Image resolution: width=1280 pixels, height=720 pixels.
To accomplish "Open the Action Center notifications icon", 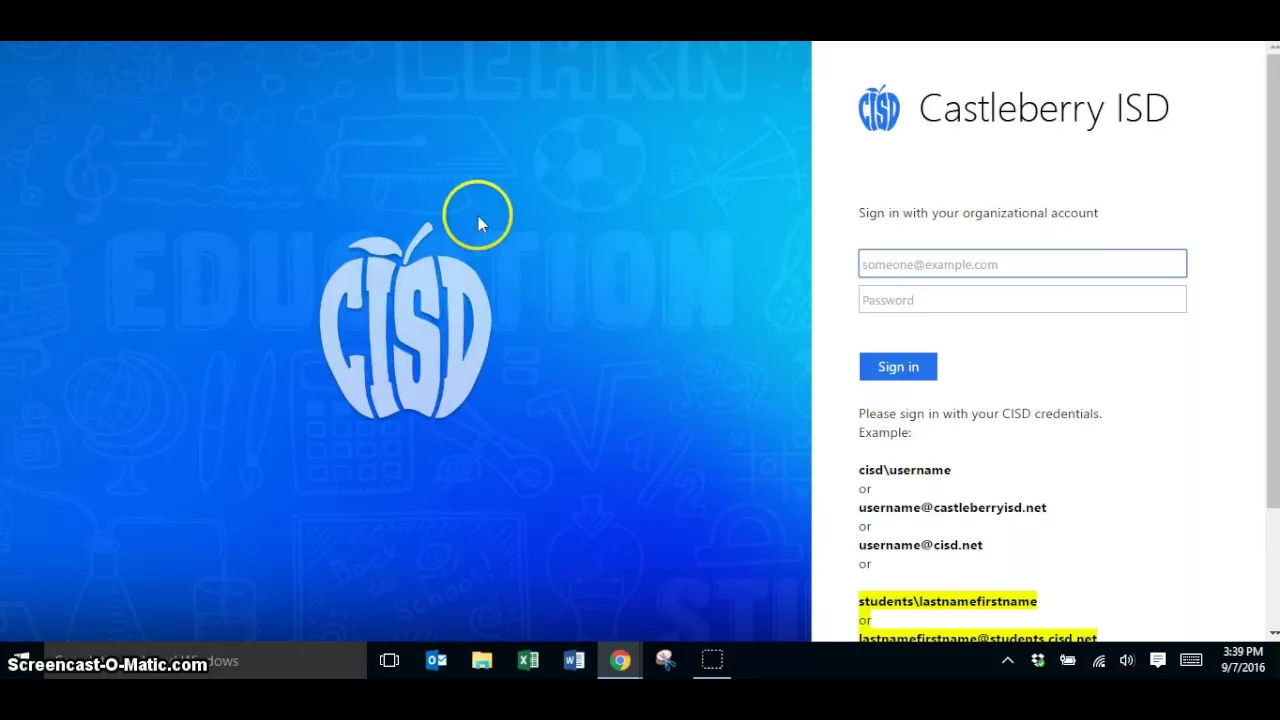I will coord(1158,661).
